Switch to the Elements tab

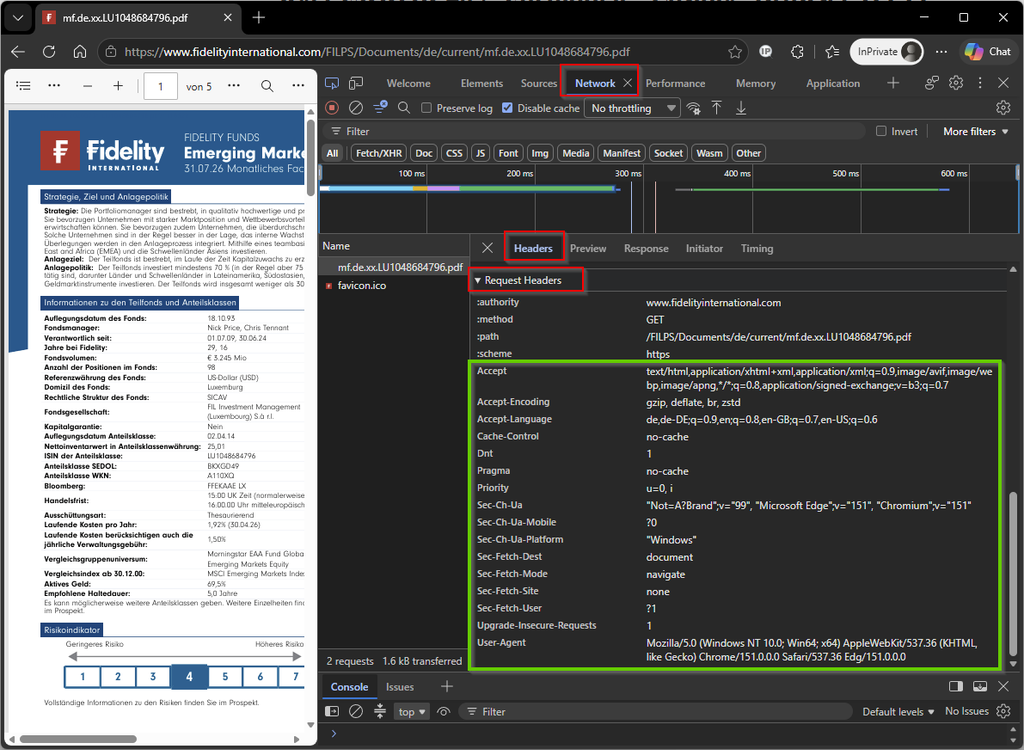tap(482, 83)
